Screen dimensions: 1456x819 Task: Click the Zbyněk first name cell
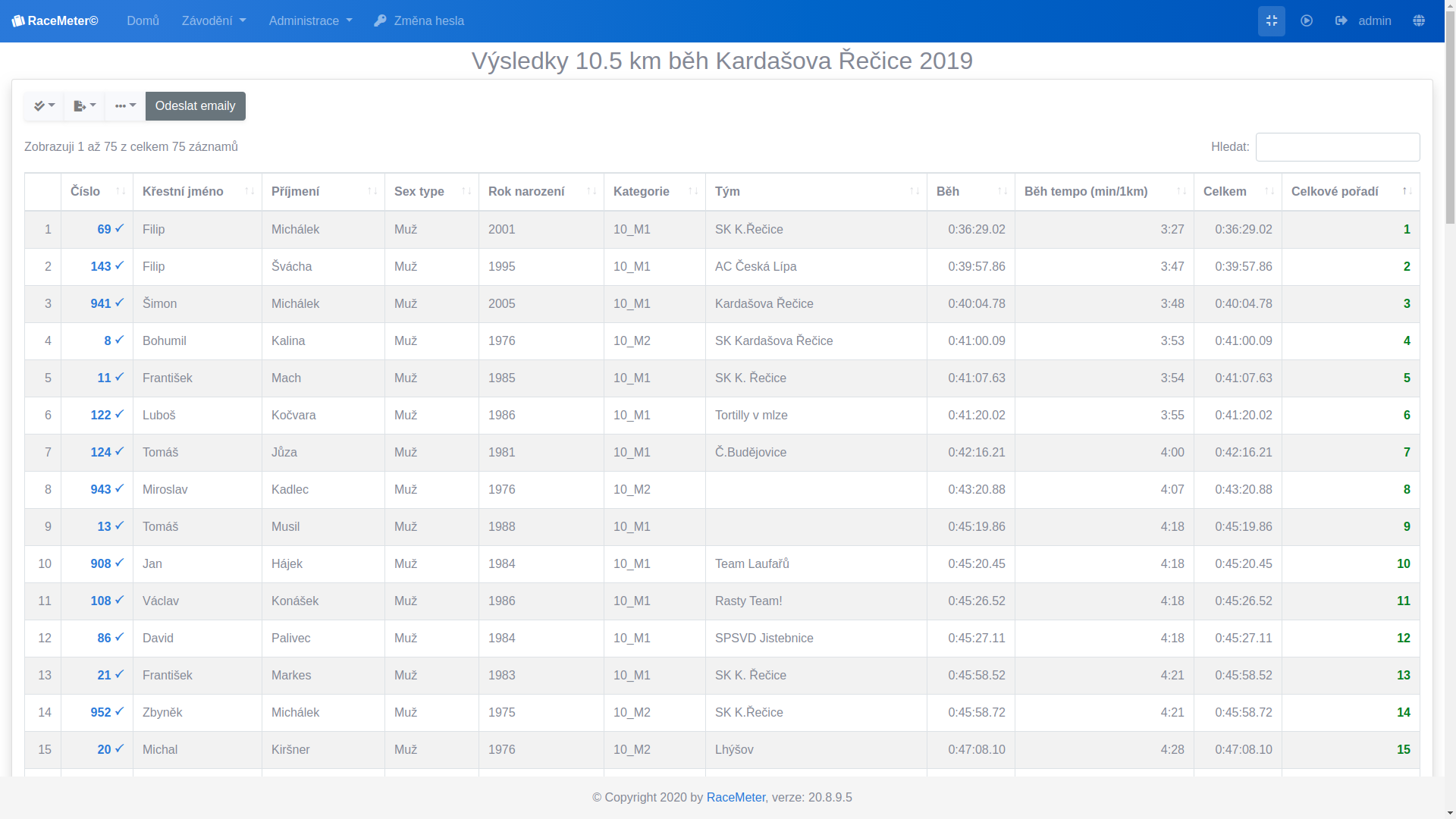click(197, 713)
